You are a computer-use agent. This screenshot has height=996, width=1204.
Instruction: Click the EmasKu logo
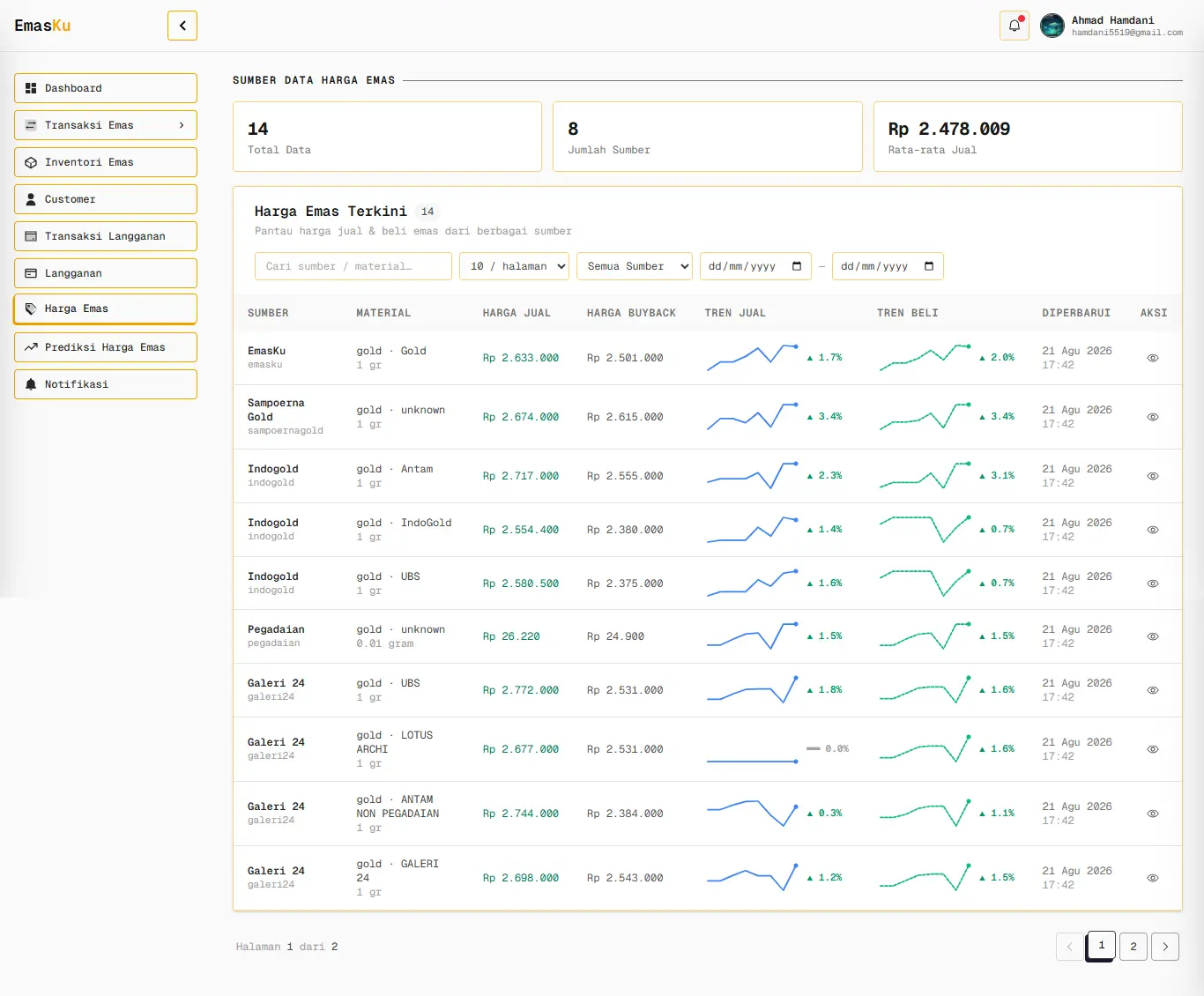pos(42,26)
